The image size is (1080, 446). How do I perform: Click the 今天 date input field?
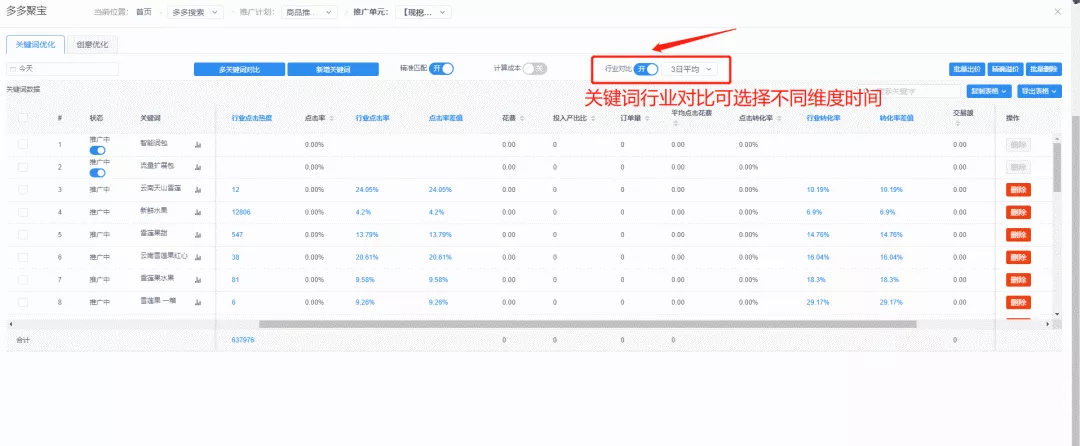pos(62,69)
